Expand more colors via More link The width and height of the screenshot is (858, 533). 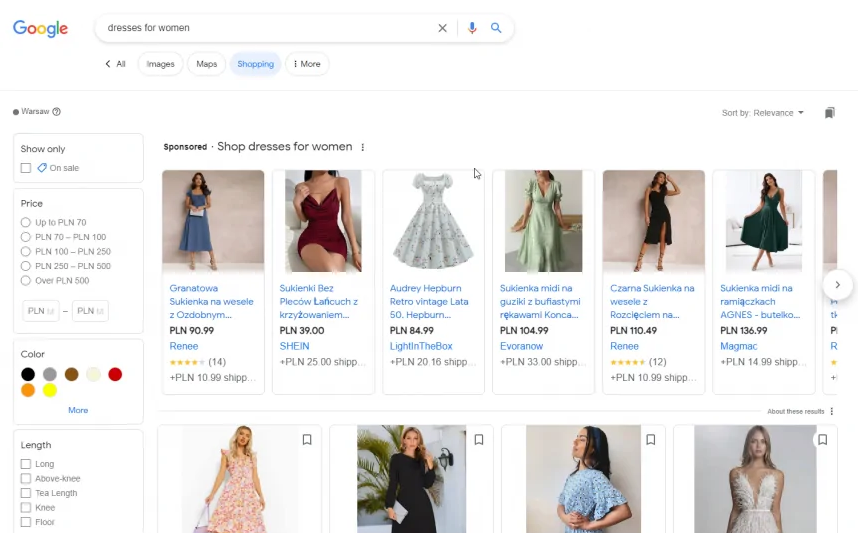(x=78, y=410)
